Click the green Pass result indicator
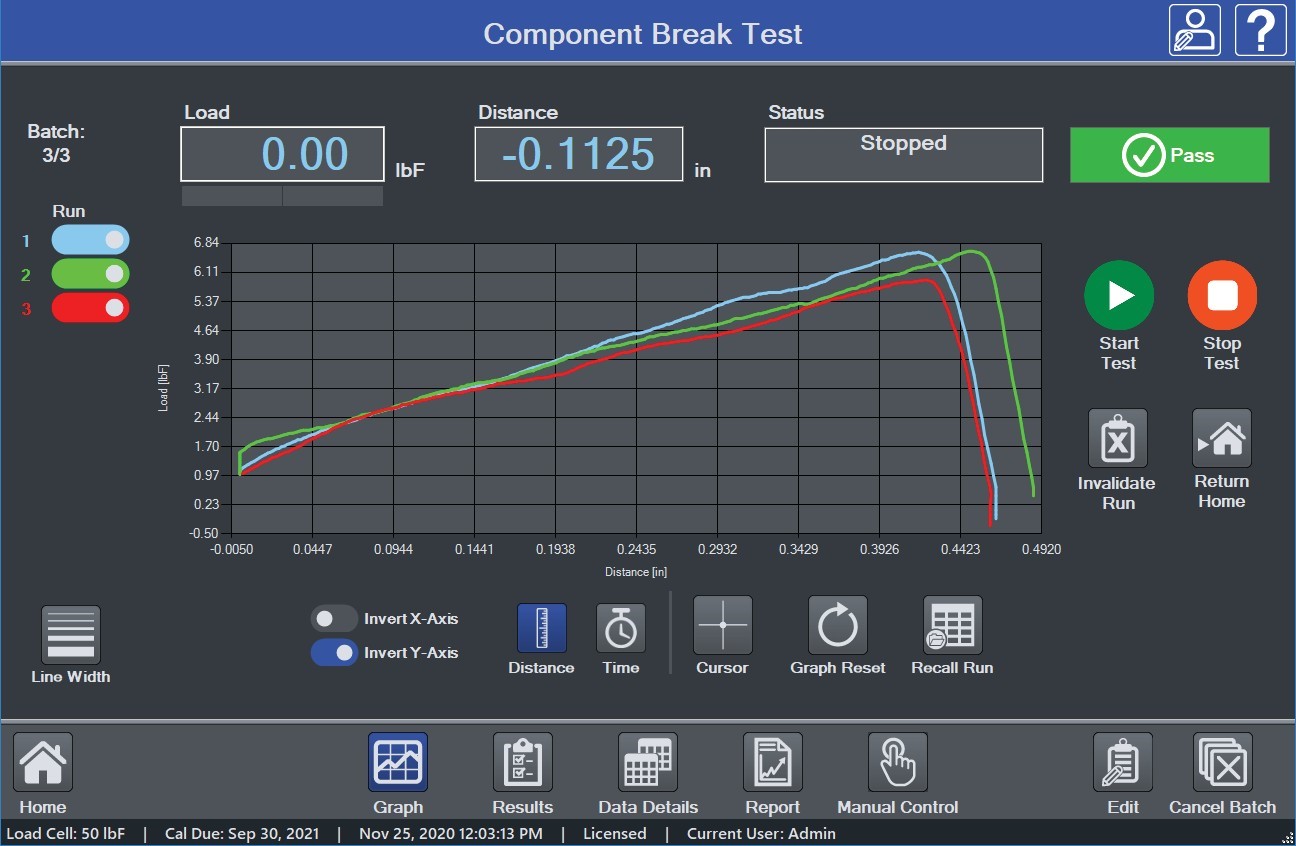Image resolution: width=1296 pixels, height=846 pixels. coord(1169,155)
